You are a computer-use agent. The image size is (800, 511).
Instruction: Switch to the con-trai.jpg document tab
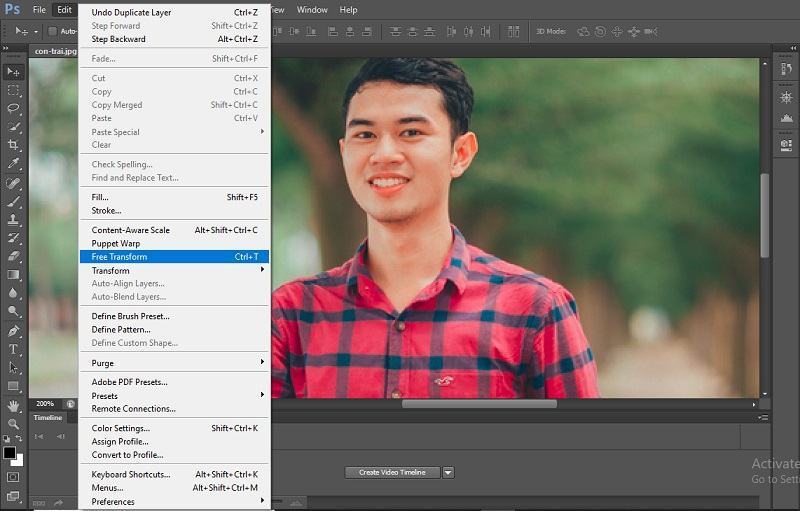click(55, 51)
